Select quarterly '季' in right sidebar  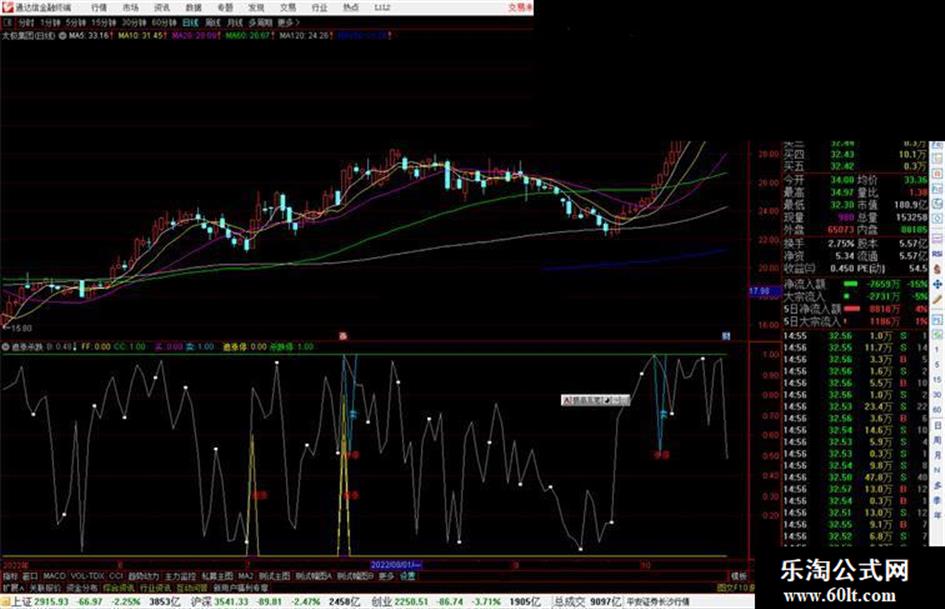937,500
